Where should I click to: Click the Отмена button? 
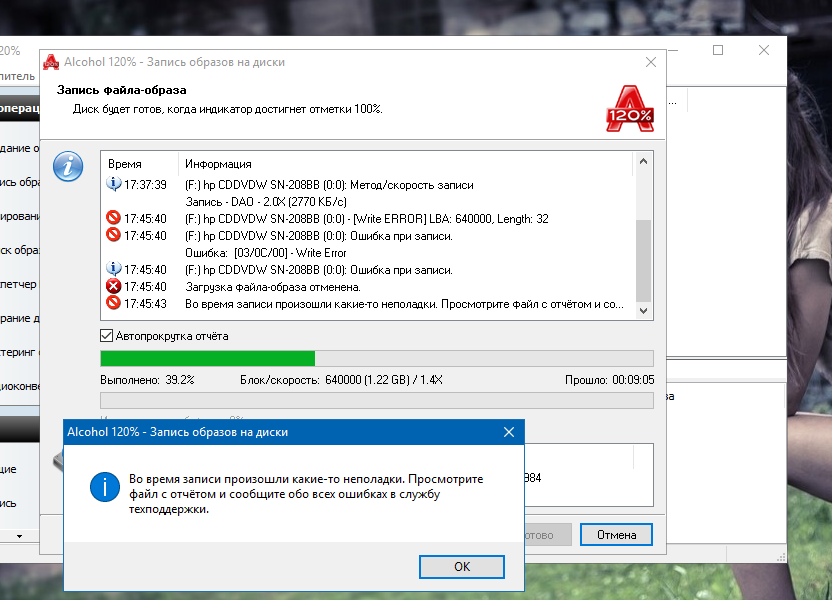click(x=617, y=535)
